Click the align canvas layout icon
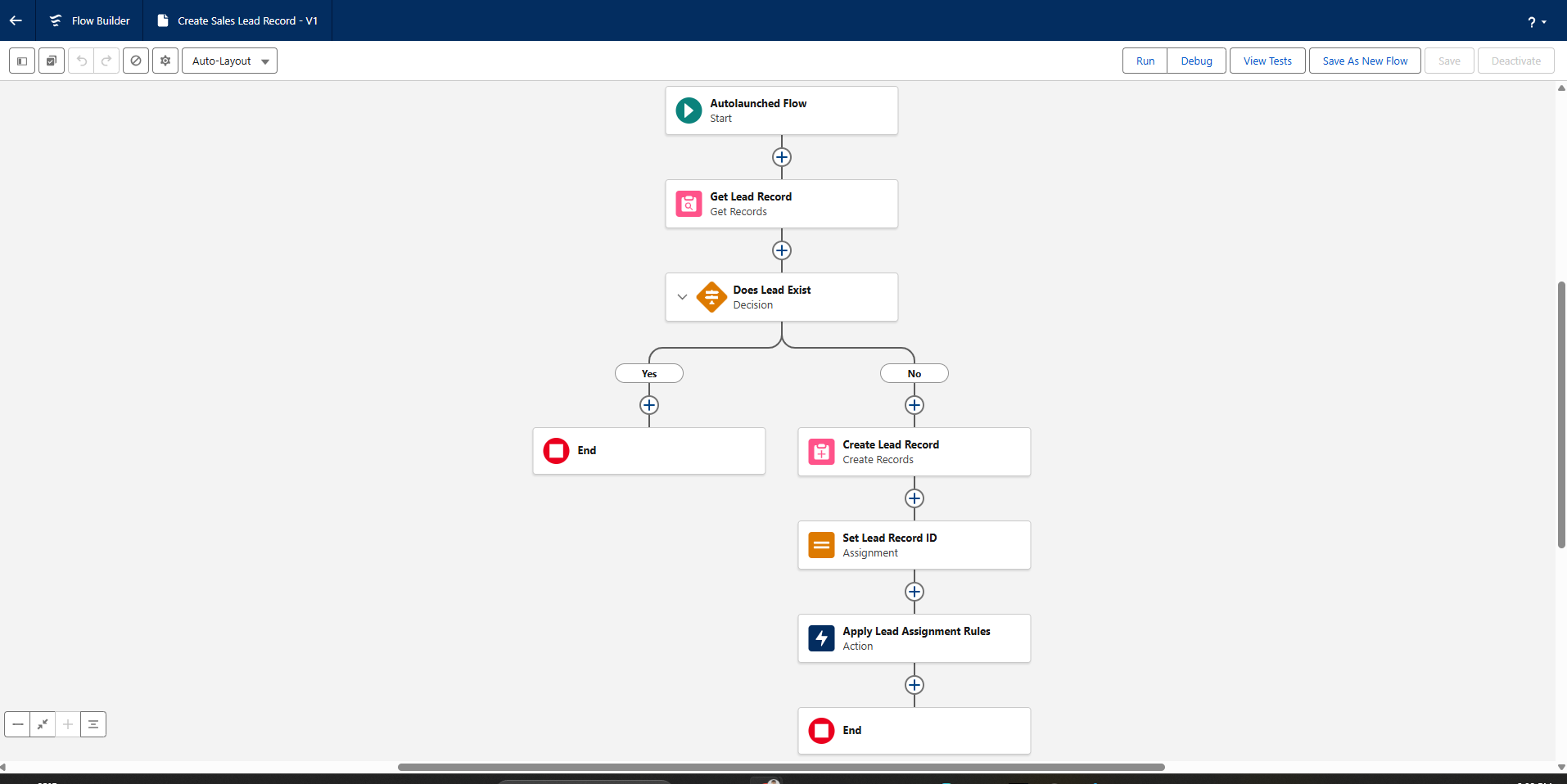Image resolution: width=1567 pixels, height=784 pixels. (93, 724)
